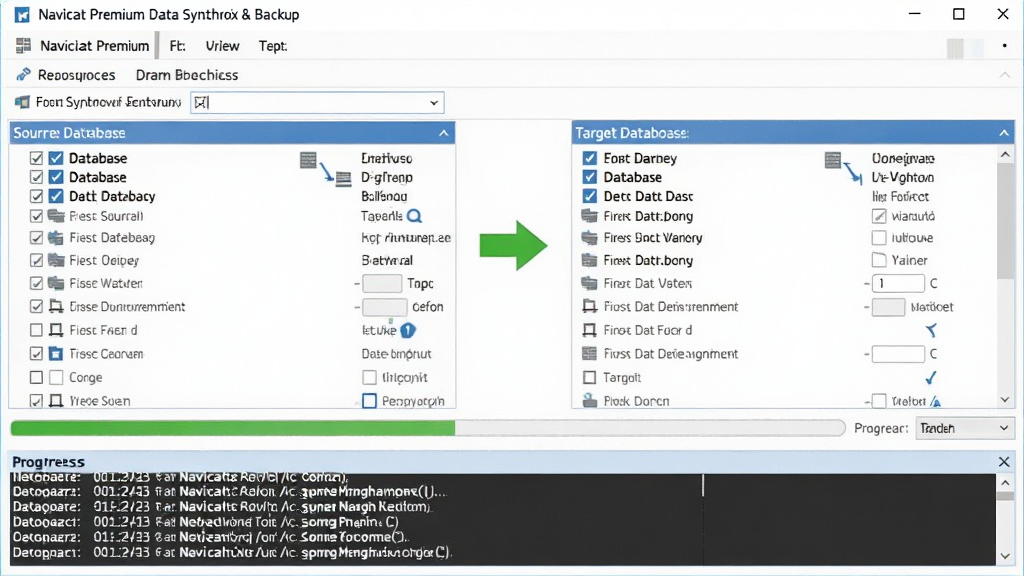
Task: Close the Progrress log panel
Action: [x=1004, y=462]
